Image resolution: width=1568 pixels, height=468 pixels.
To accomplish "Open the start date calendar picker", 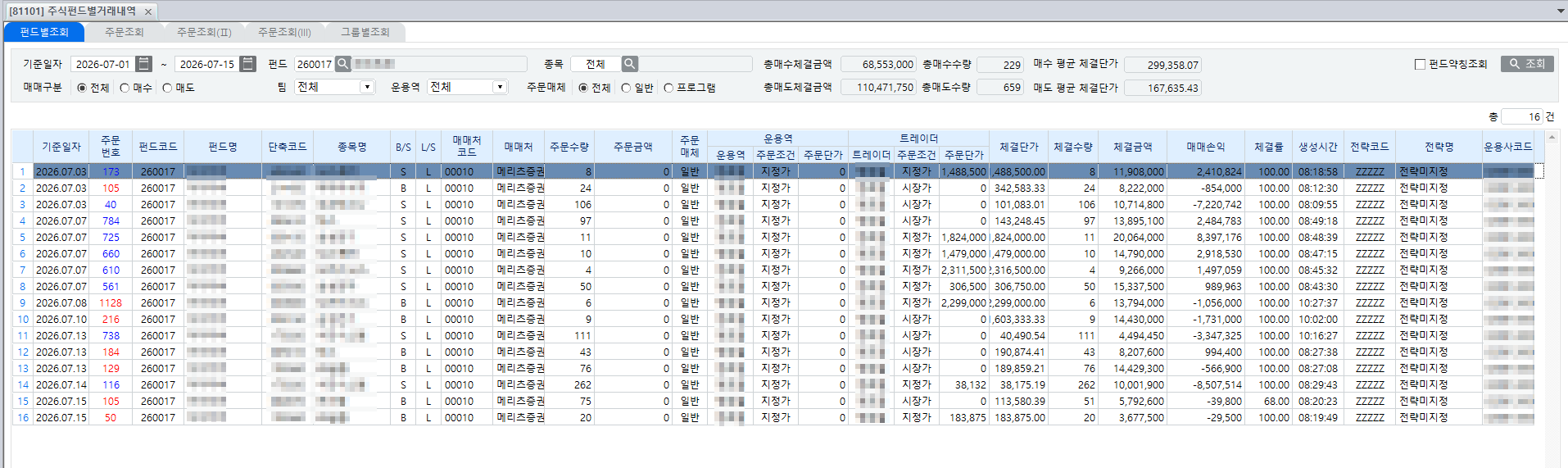I will (x=143, y=64).
